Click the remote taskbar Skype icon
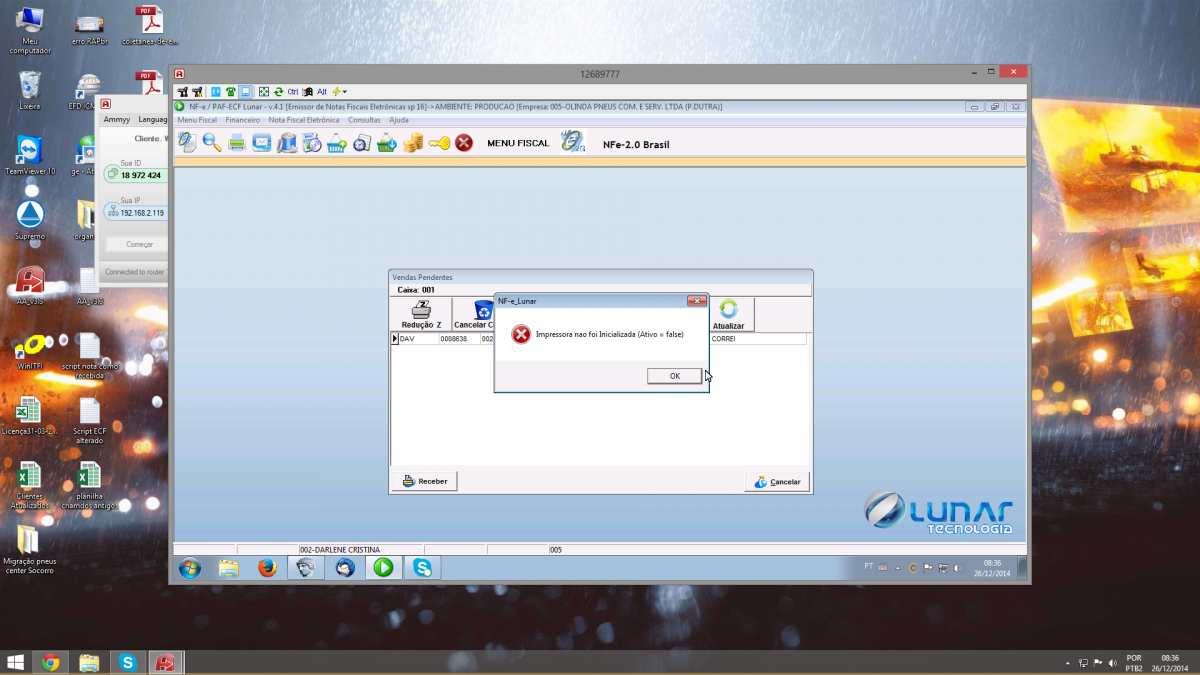1200x675 pixels. (x=423, y=568)
